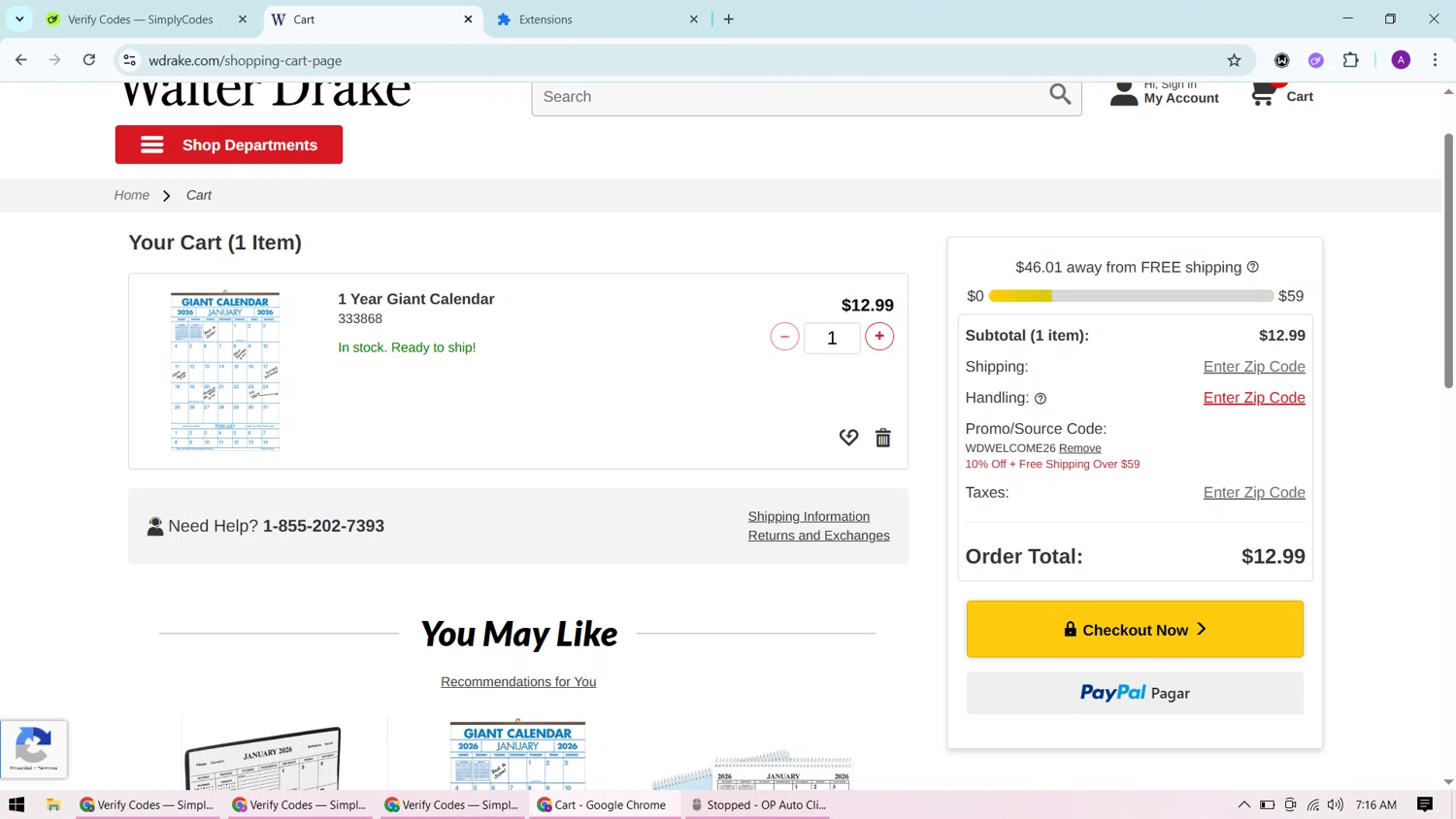
Task: Open the volume control in tray
Action: point(1336,804)
